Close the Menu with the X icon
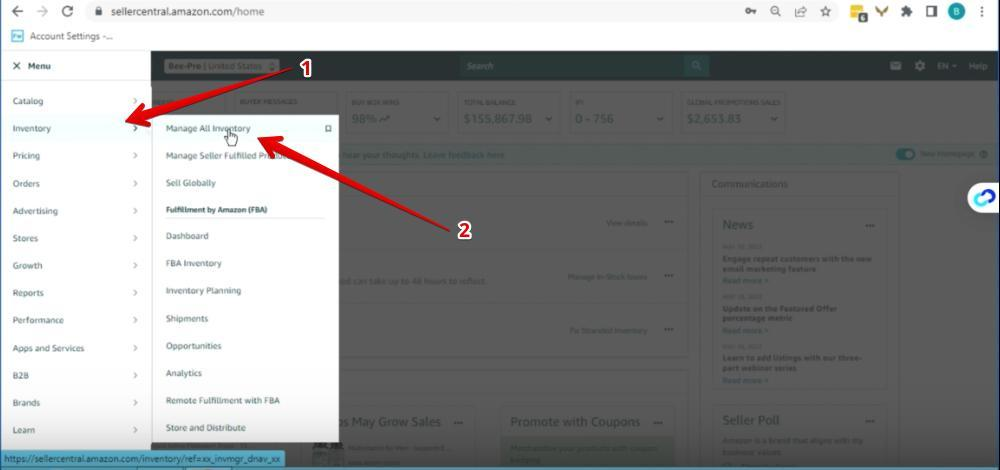Viewport: 1000px width, 470px height. pos(17,66)
